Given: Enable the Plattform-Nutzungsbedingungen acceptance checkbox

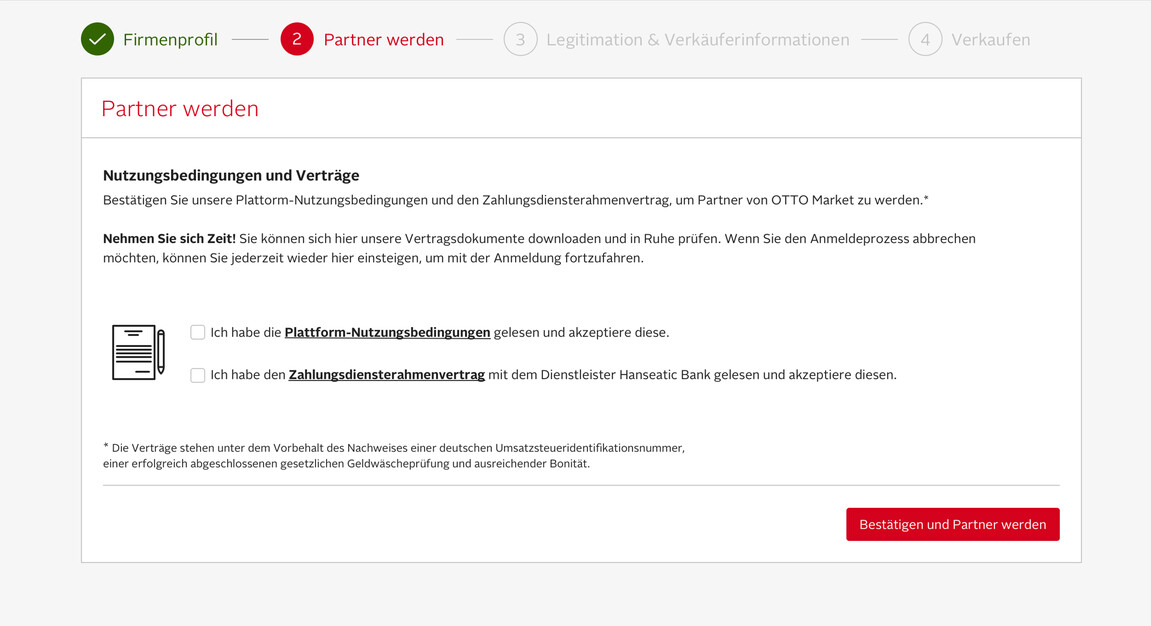Looking at the screenshot, I should [x=197, y=331].
